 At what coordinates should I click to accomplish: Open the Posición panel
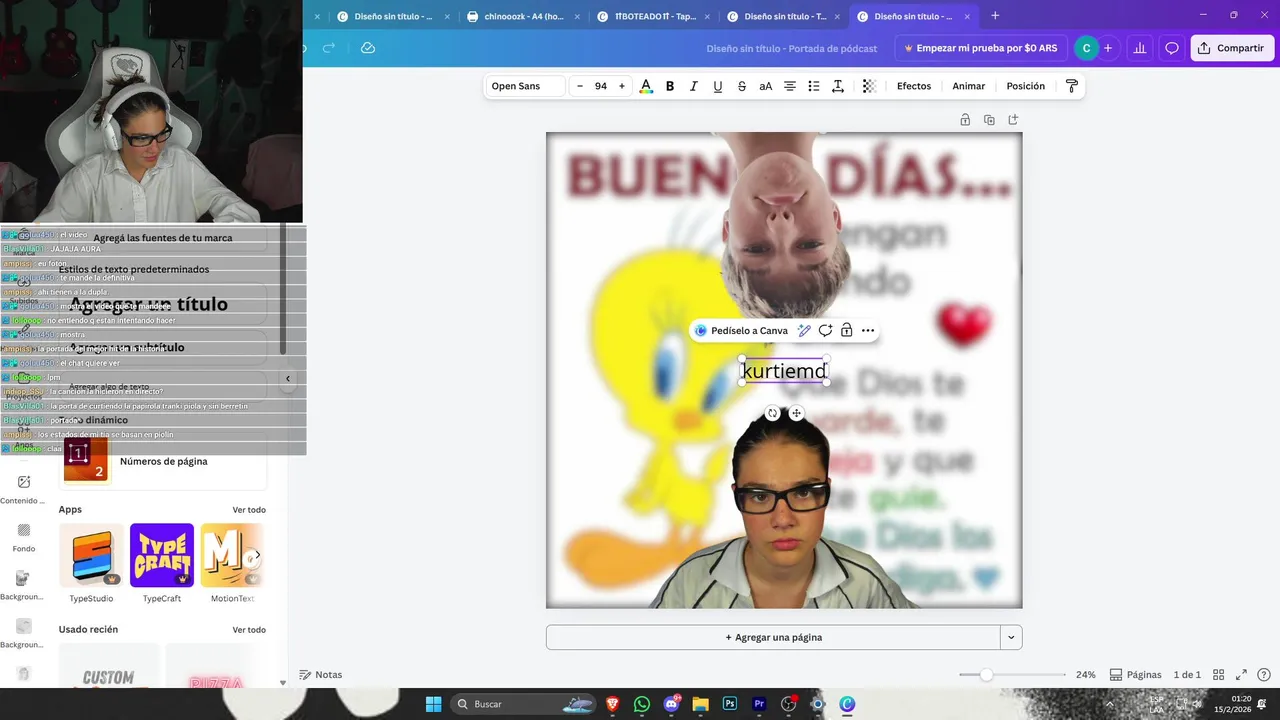click(x=1026, y=86)
